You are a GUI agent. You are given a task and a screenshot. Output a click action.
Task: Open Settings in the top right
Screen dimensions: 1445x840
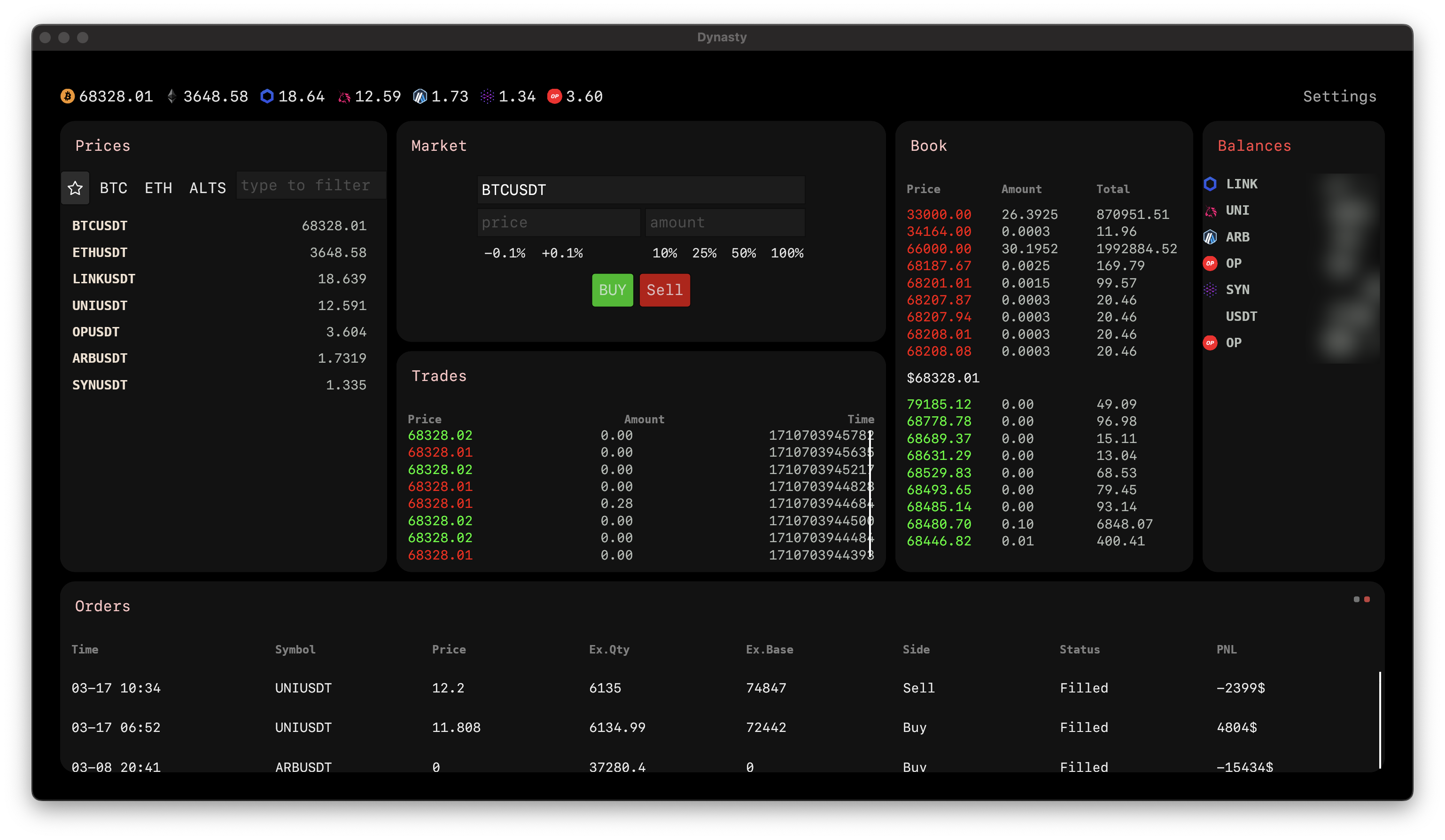tap(1339, 96)
